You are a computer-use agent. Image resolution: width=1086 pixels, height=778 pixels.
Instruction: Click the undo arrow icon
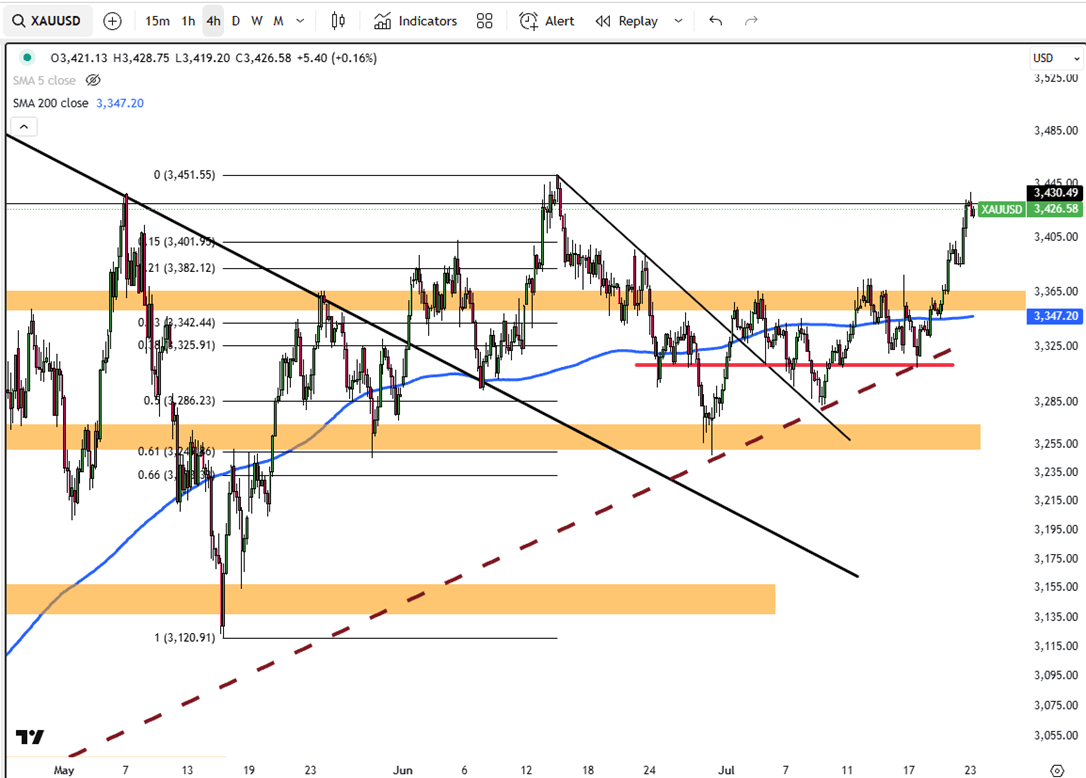(x=715, y=21)
